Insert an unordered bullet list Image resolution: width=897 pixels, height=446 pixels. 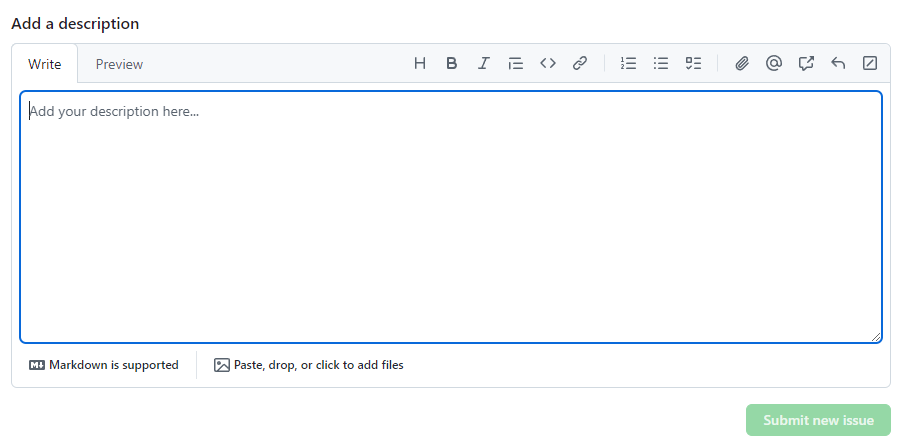[661, 63]
